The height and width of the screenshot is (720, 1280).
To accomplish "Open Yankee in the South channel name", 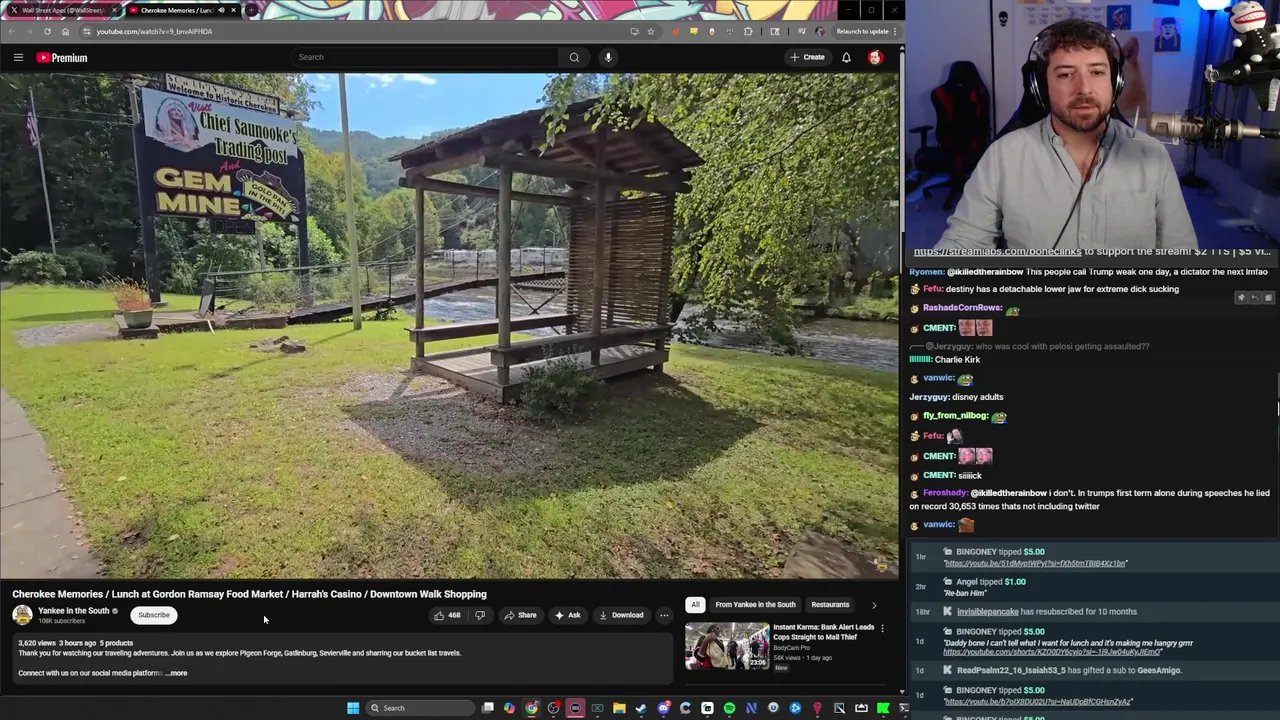I will point(74,611).
